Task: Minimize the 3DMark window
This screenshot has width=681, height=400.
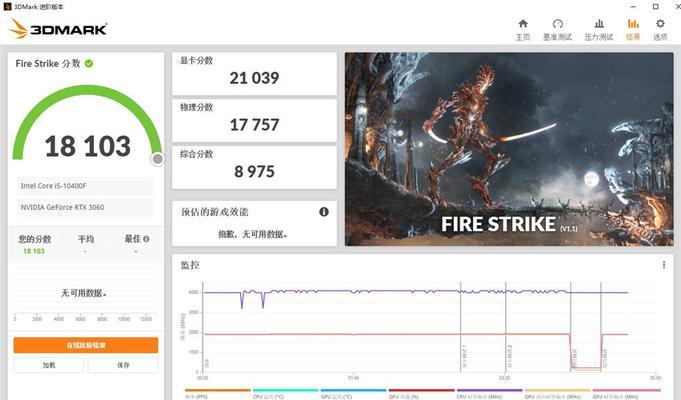Action: click(633, 7)
